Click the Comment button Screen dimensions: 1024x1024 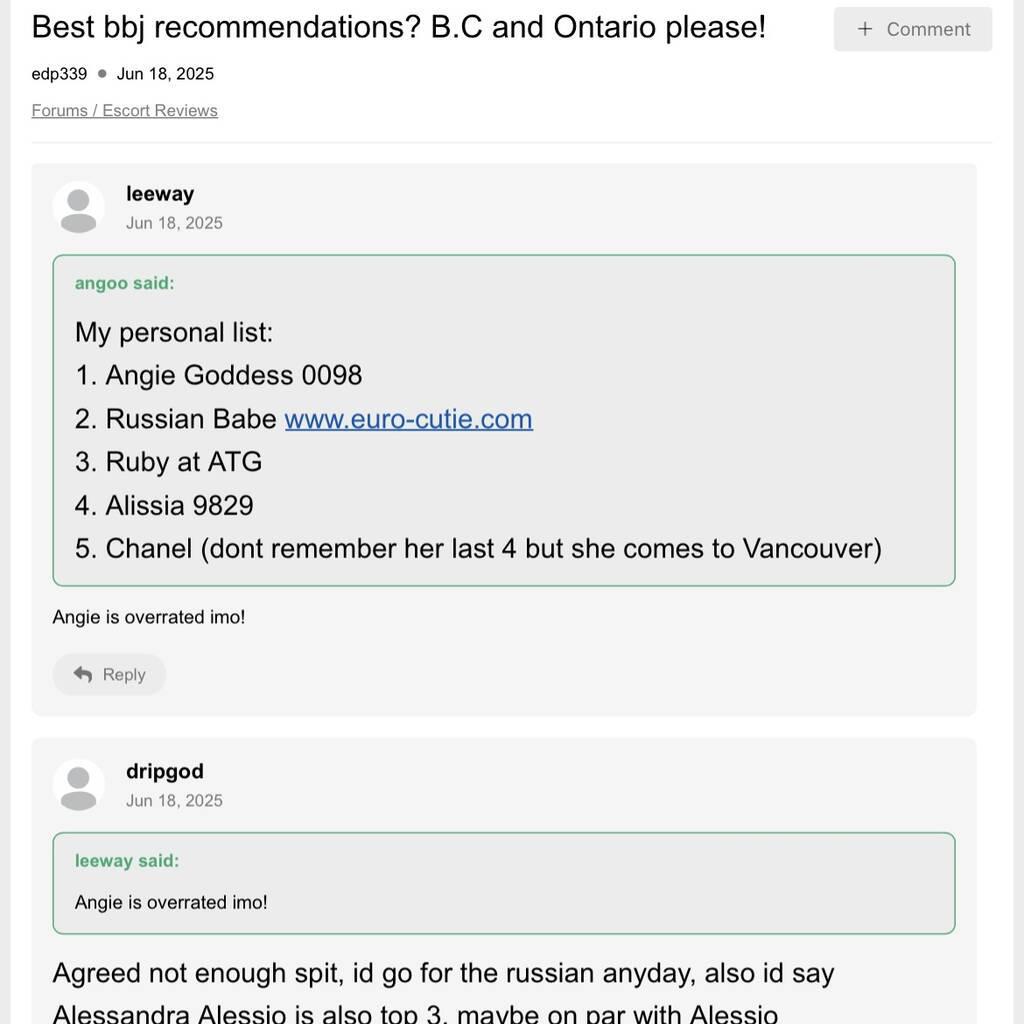(912, 29)
